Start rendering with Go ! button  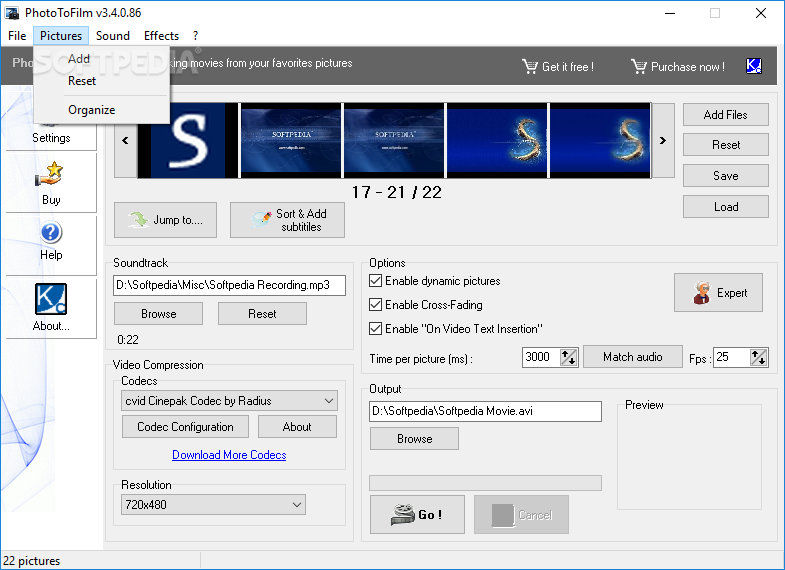(x=417, y=514)
